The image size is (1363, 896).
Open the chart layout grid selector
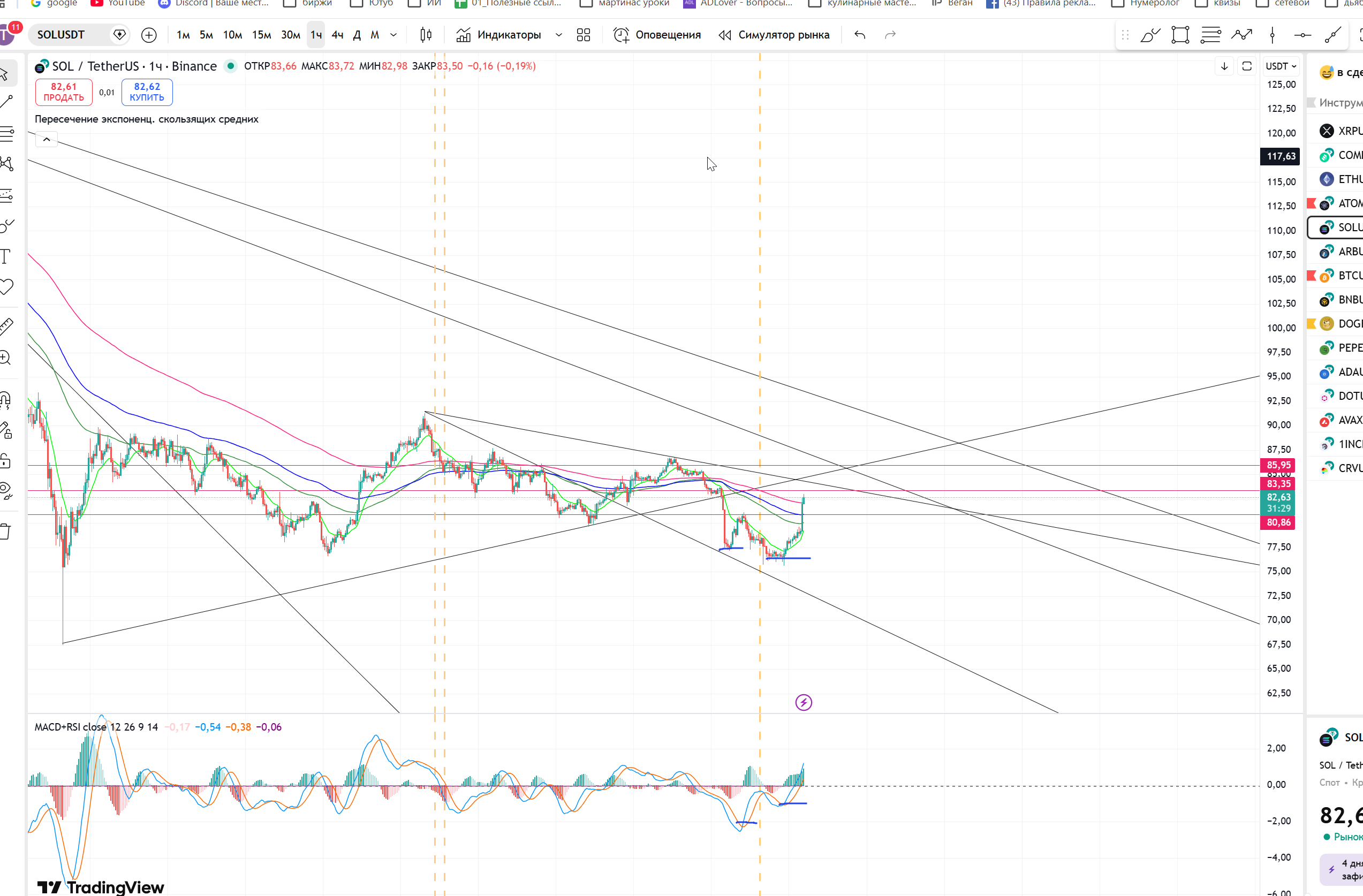[x=583, y=35]
